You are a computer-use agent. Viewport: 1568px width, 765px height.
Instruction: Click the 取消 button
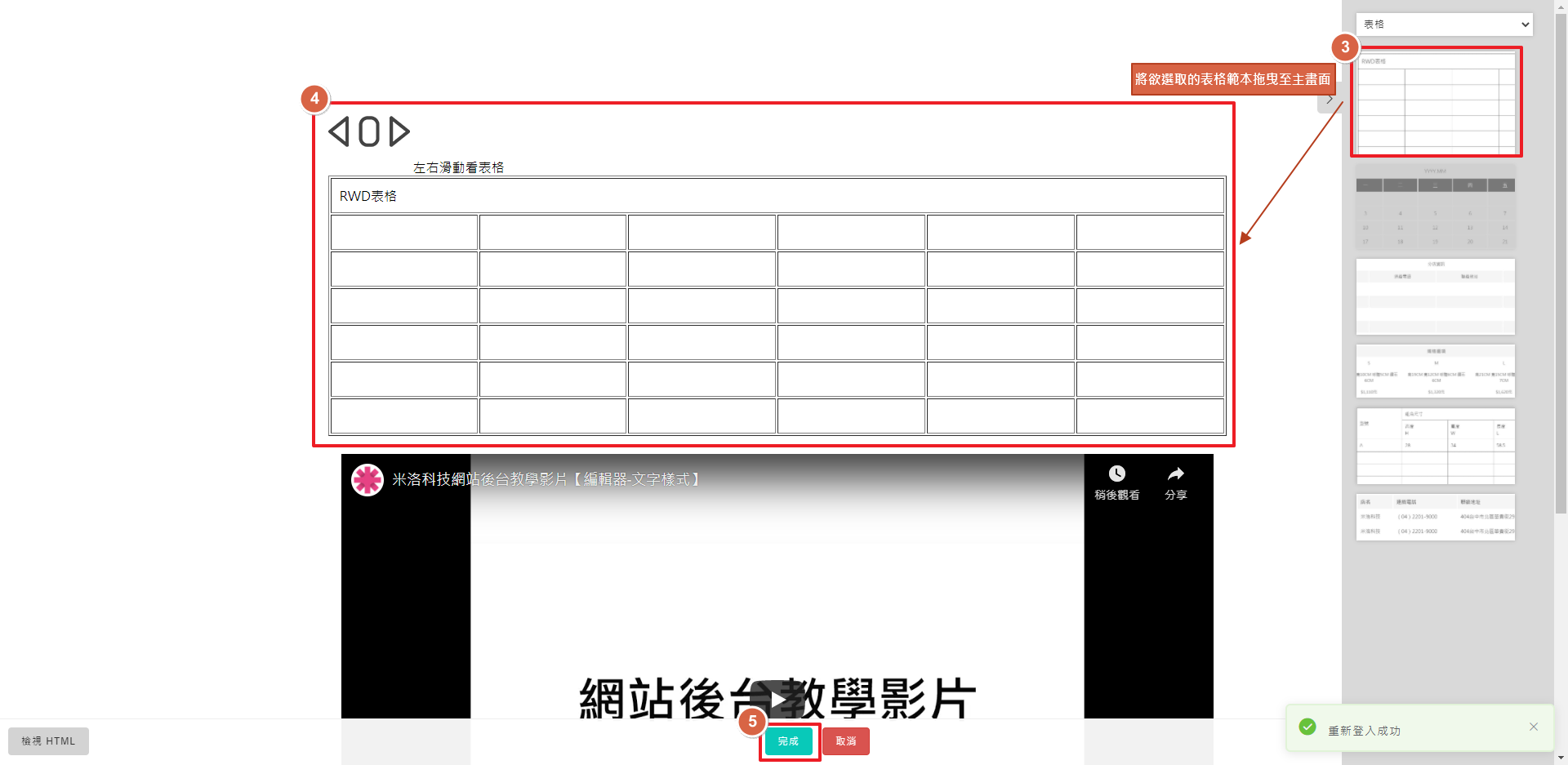[845, 741]
